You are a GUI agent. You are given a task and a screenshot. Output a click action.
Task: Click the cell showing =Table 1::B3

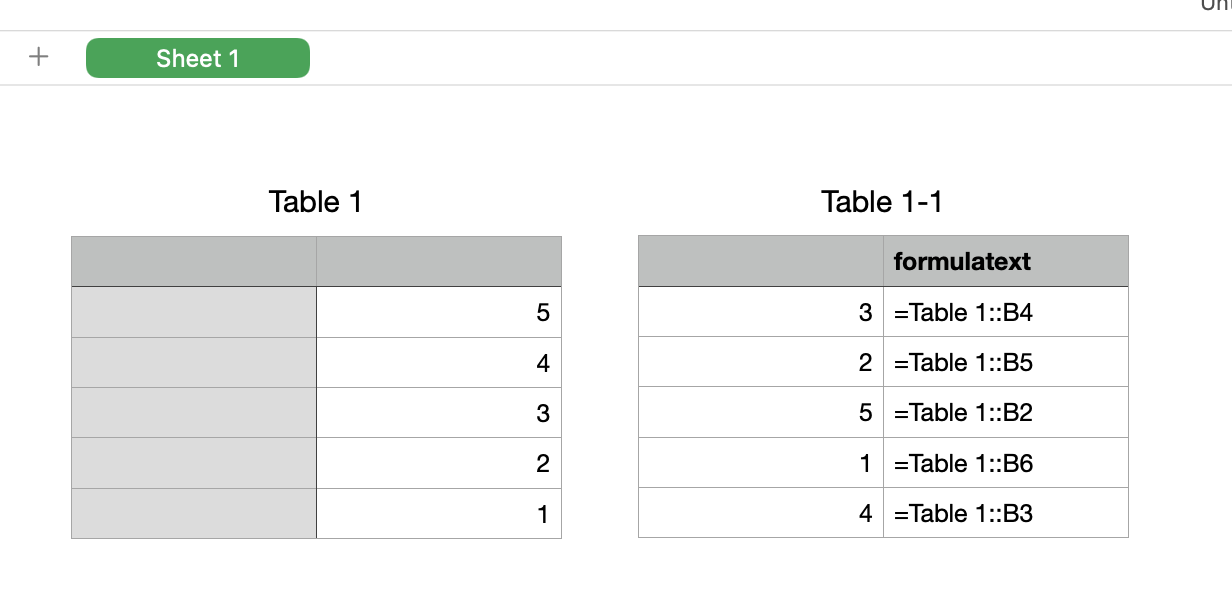pos(1005,514)
